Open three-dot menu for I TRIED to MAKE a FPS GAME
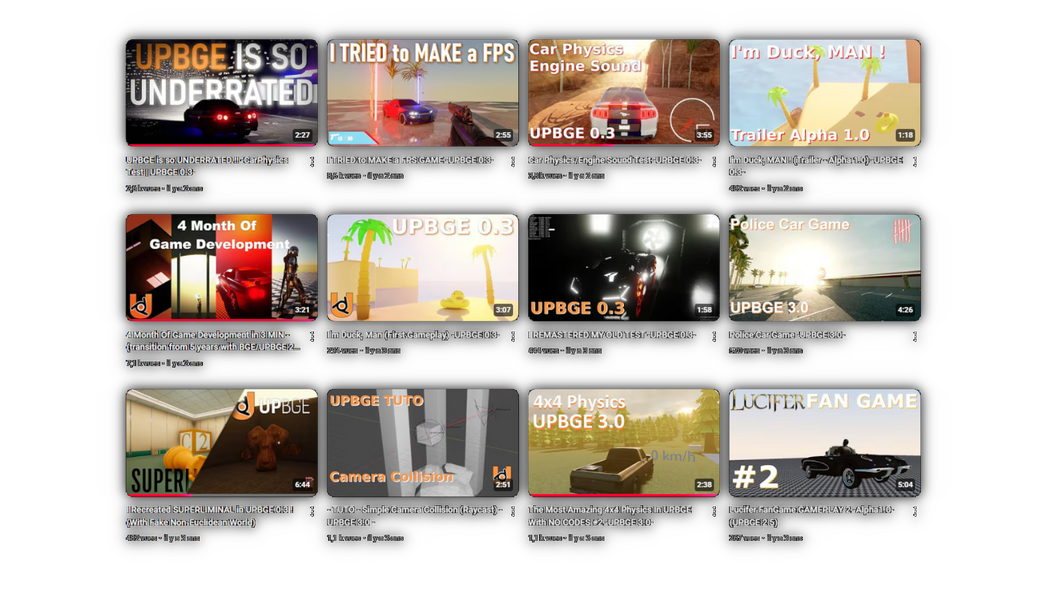This screenshot has height=590, width=1050. (x=513, y=162)
